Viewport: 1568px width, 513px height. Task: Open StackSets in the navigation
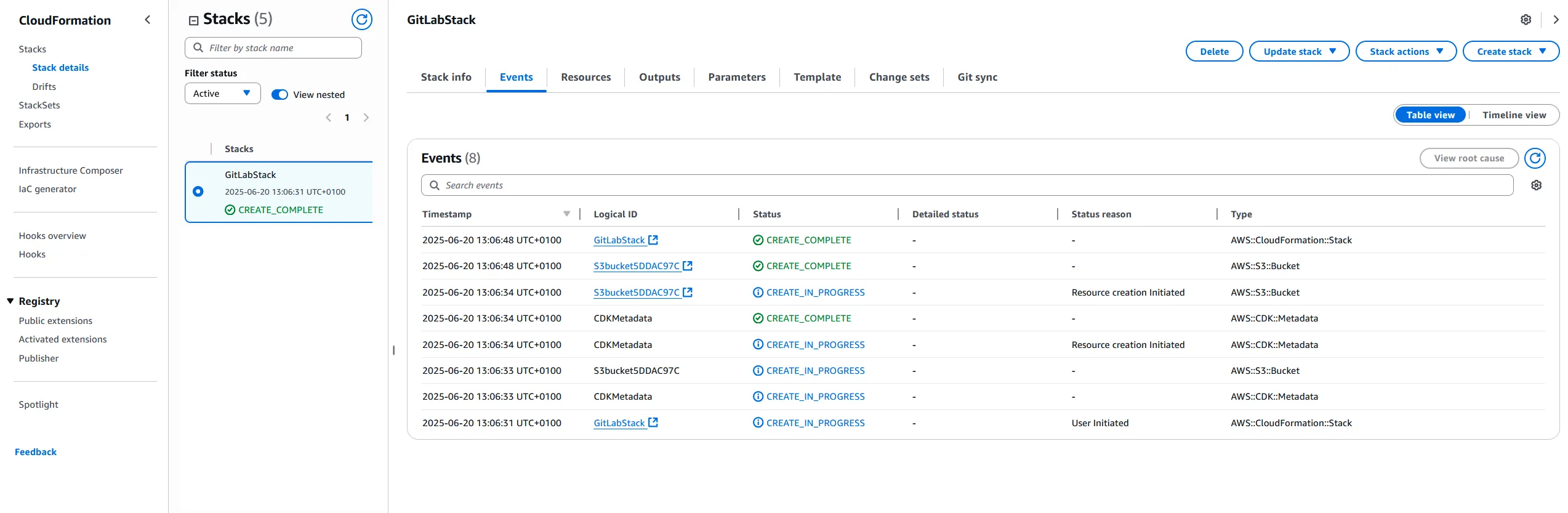click(39, 105)
